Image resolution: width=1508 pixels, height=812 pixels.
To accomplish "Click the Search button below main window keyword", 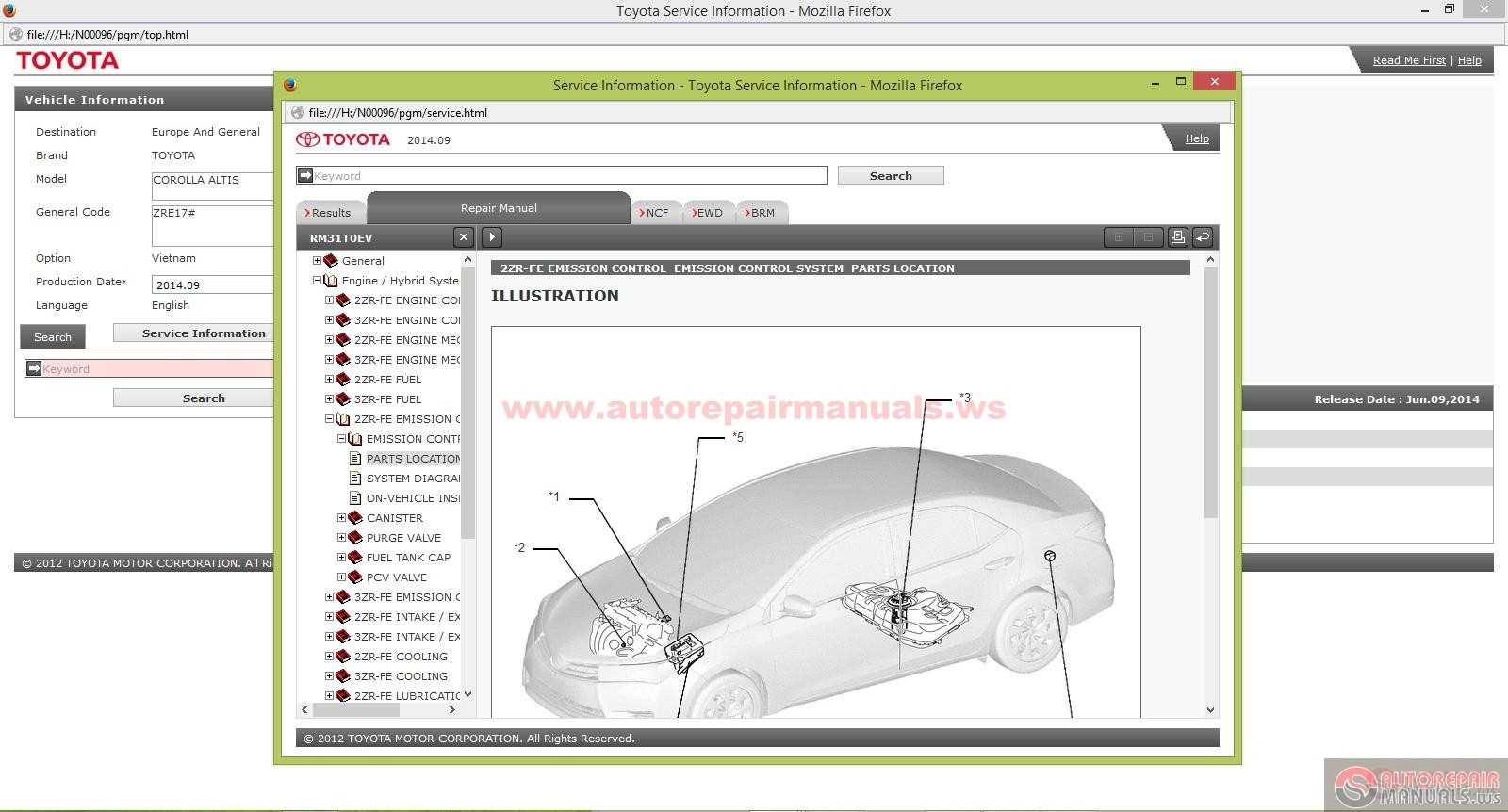I will (194, 398).
